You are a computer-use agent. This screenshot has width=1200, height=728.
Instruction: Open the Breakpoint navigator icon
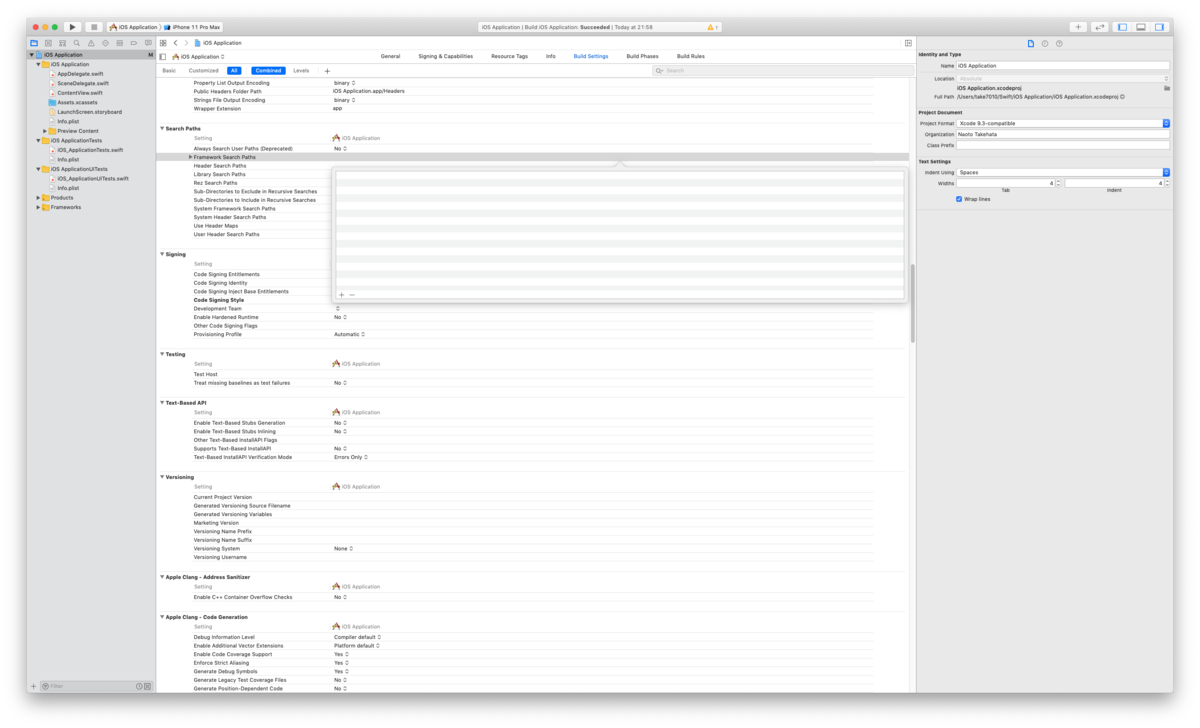[134, 43]
